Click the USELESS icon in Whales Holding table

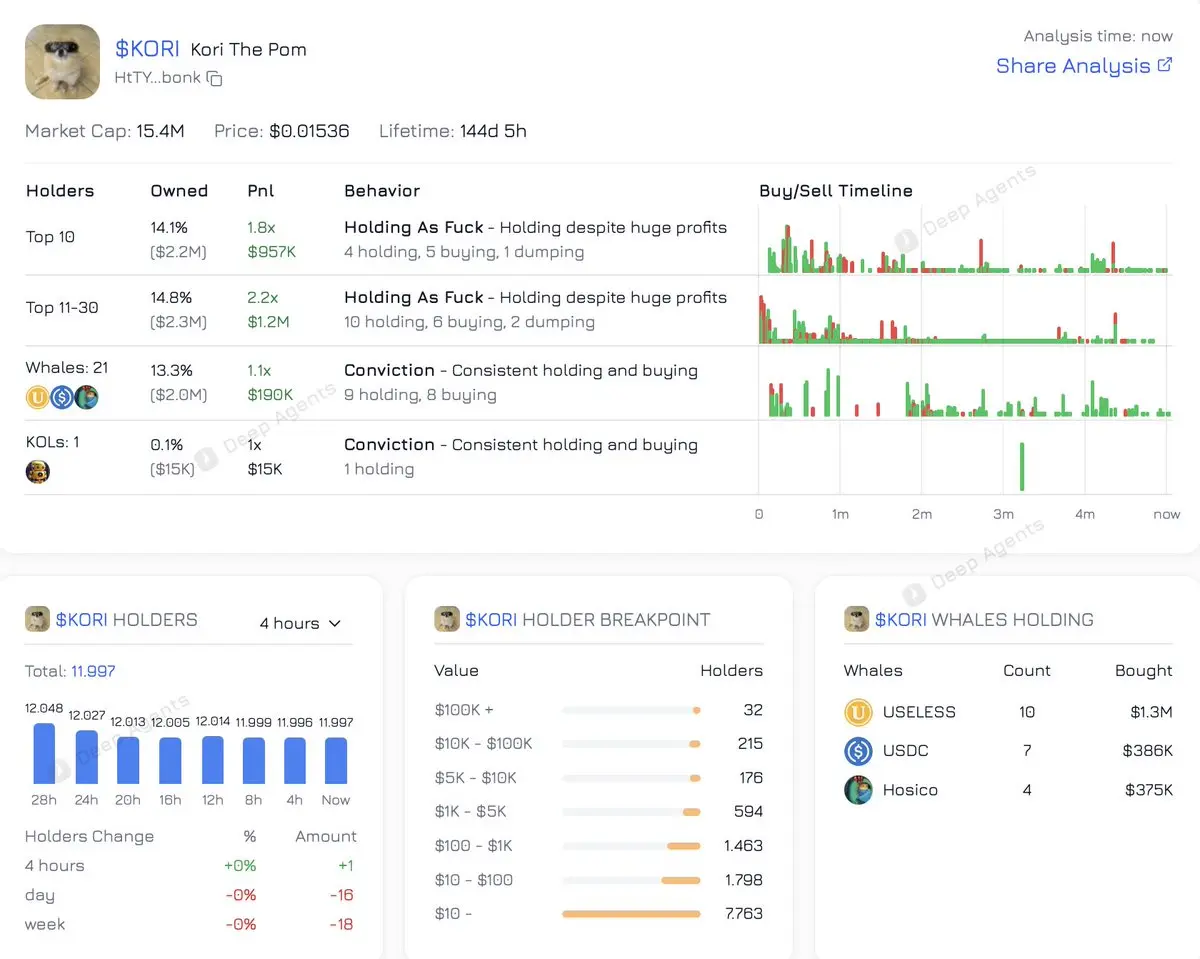[858, 712]
